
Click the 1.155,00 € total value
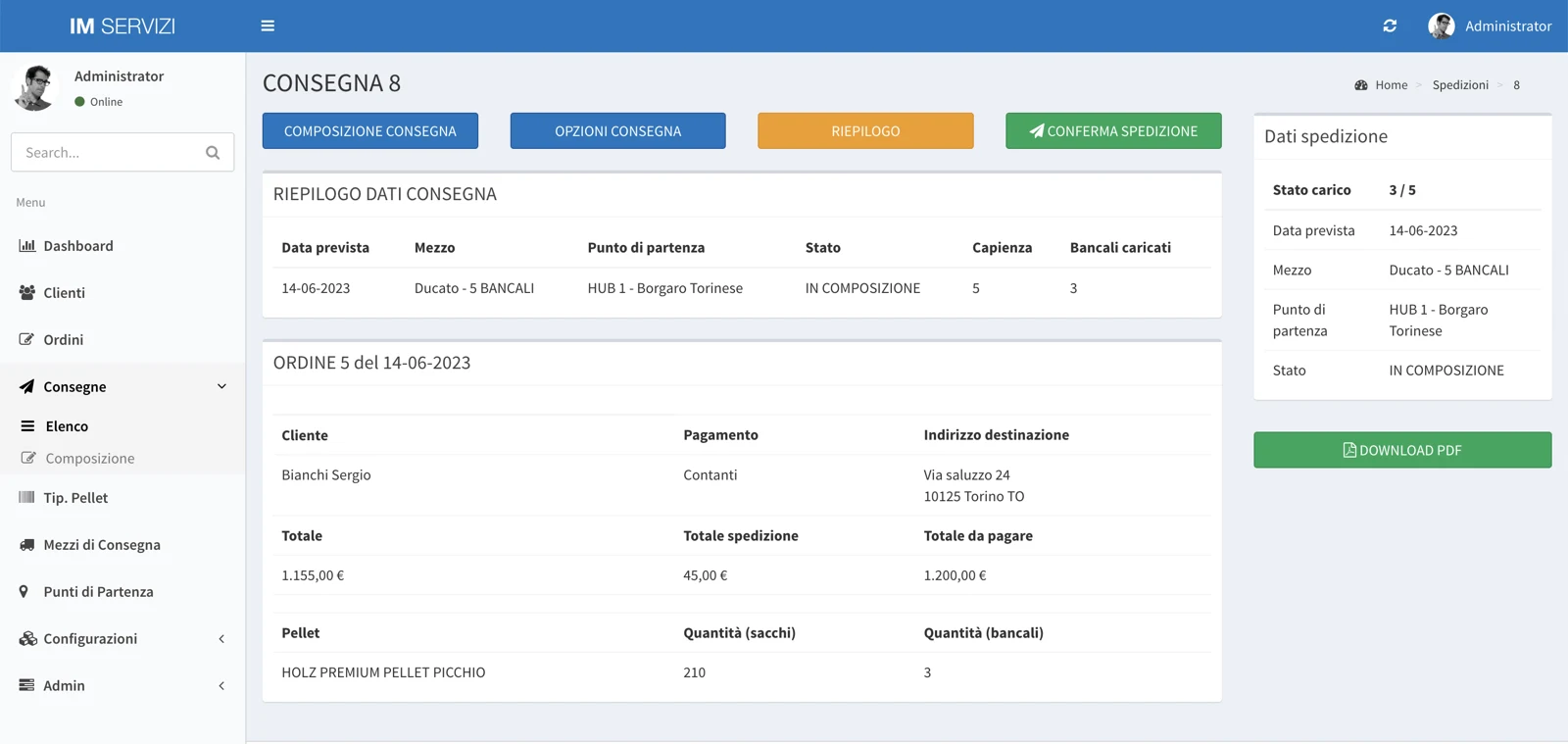313,575
